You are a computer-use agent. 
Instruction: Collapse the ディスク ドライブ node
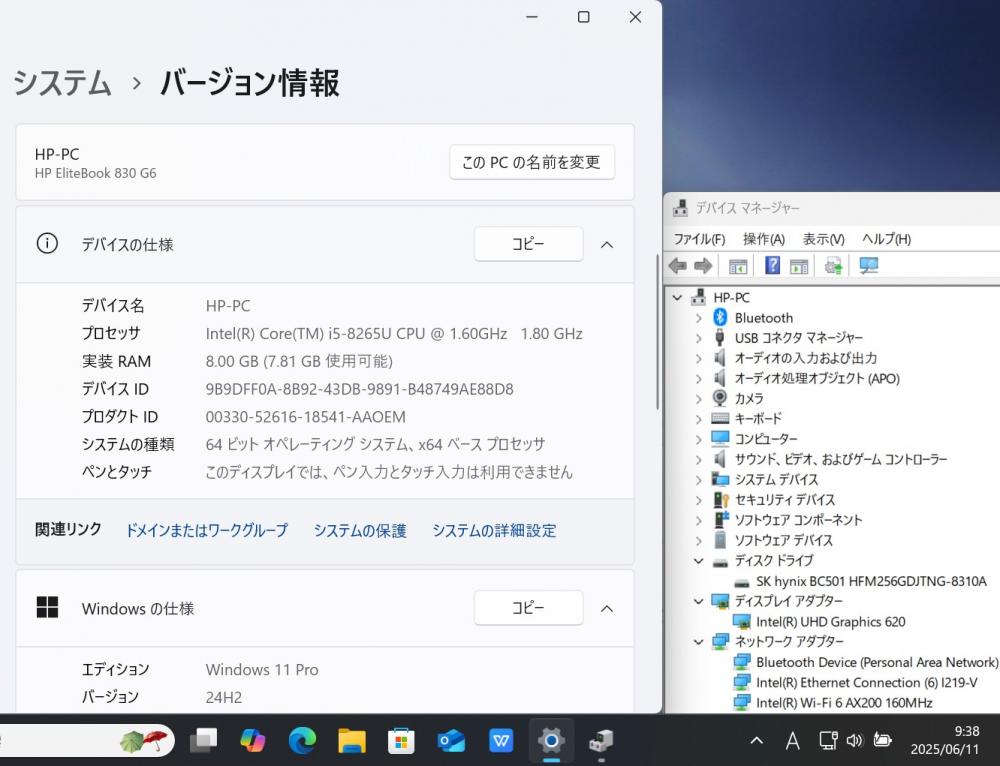click(x=699, y=561)
